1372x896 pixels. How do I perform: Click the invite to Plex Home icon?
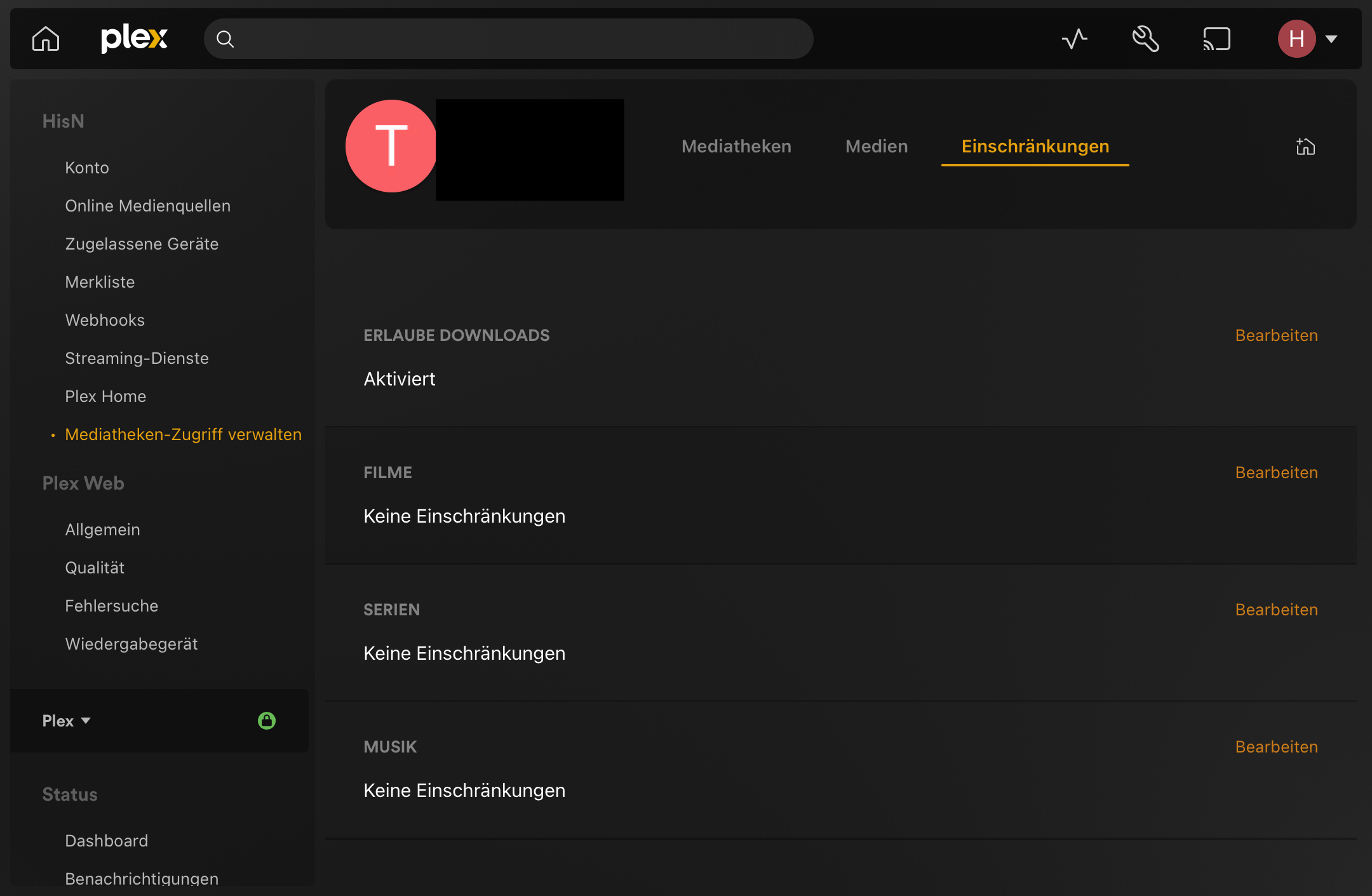[x=1305, y=147]
